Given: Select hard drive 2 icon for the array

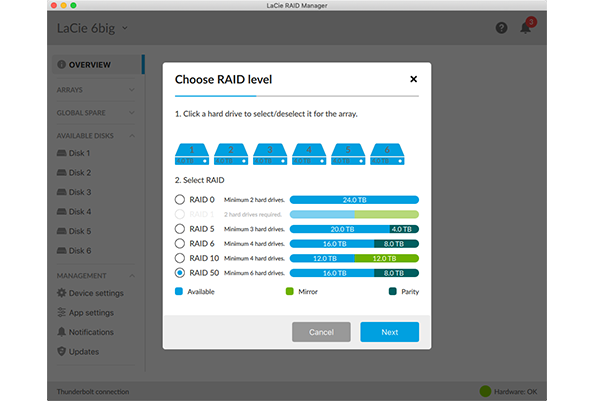Looking at the screenshot, I should click(x=231, y=154).
